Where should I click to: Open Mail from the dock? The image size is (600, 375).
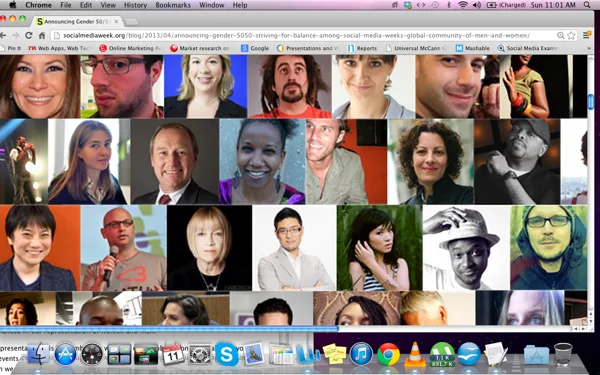[254, 354]
